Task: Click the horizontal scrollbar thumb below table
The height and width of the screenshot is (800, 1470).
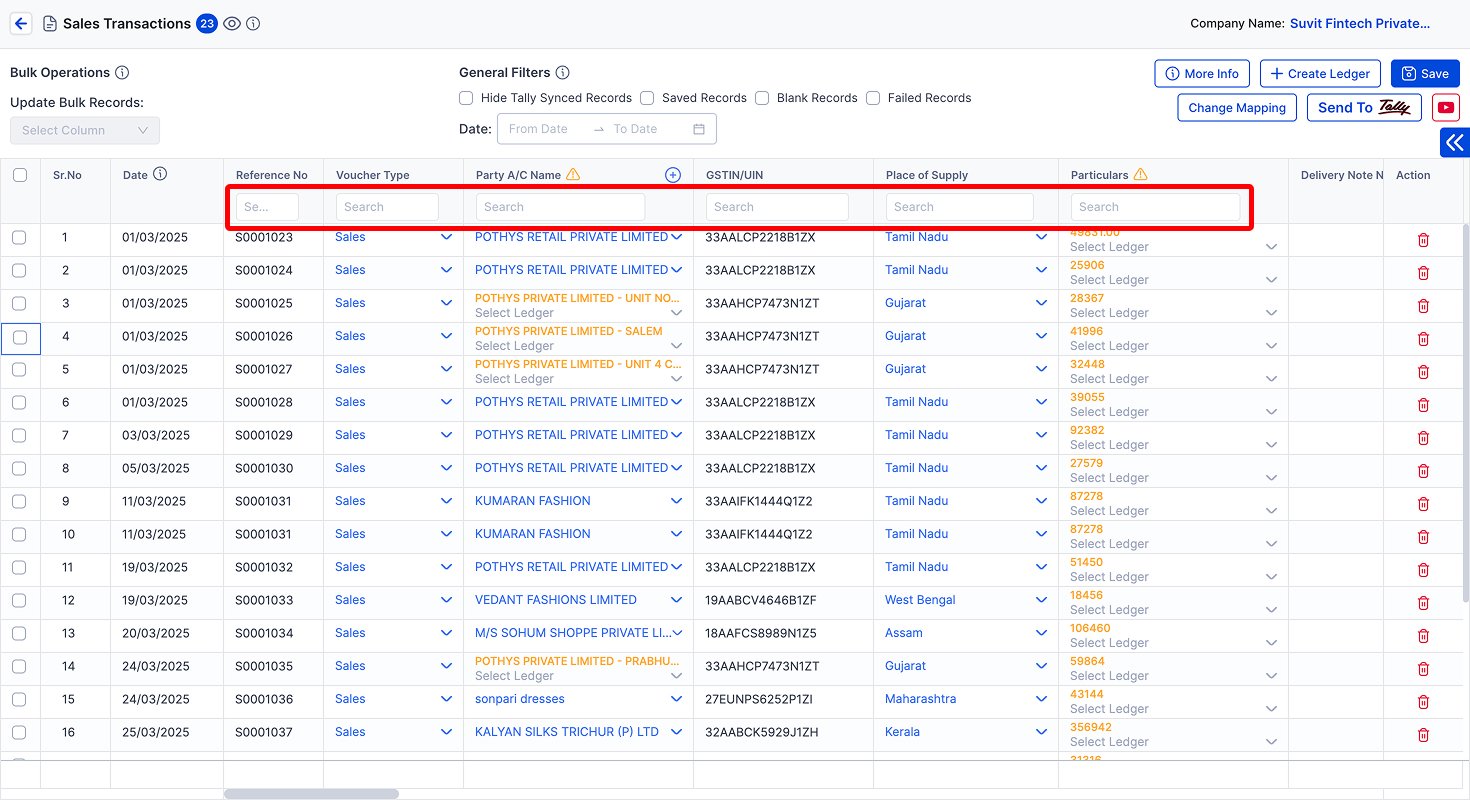Action: coord(311,794)
